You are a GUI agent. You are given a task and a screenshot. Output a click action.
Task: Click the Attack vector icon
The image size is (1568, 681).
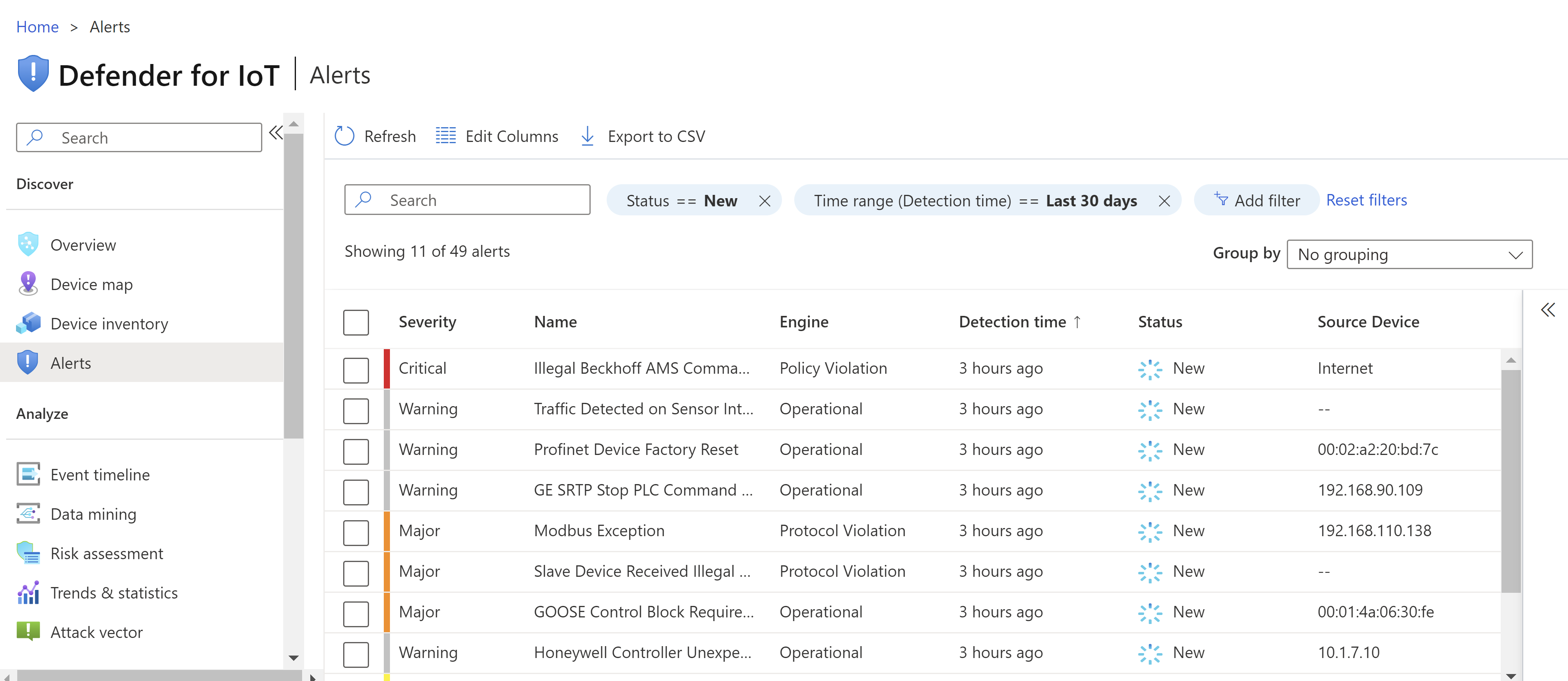coord(28,632)
